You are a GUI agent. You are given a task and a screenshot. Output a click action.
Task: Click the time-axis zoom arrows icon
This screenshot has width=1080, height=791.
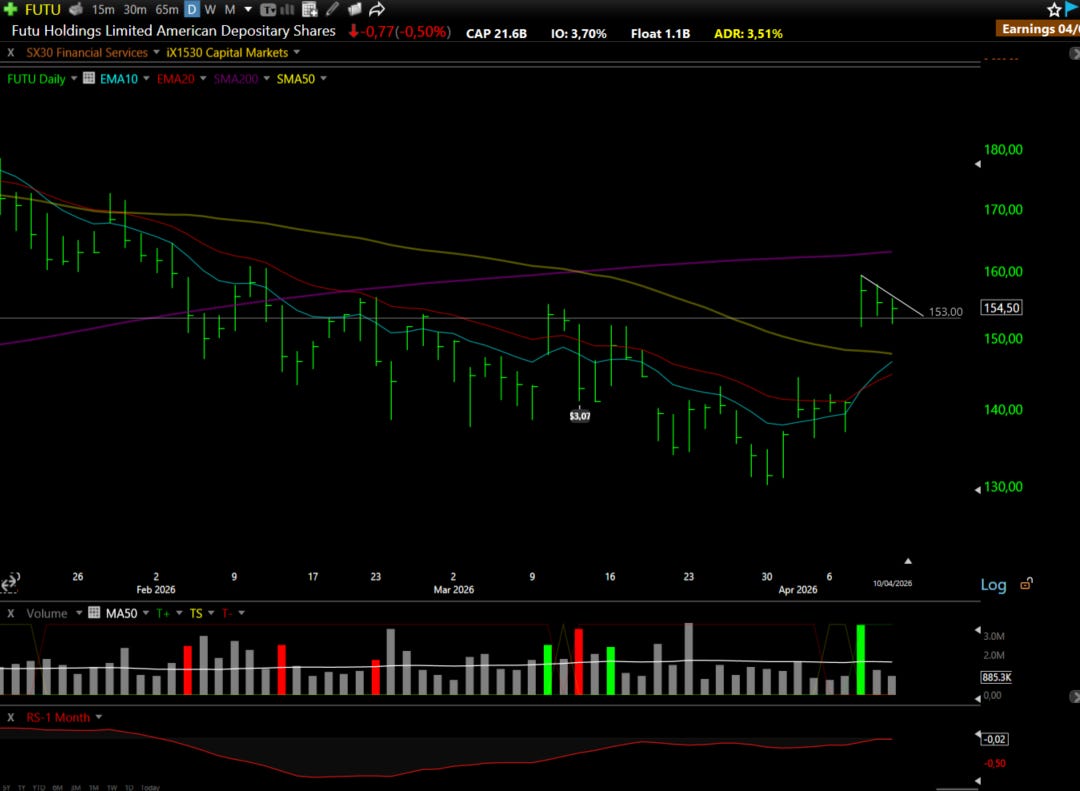(9, 584)
